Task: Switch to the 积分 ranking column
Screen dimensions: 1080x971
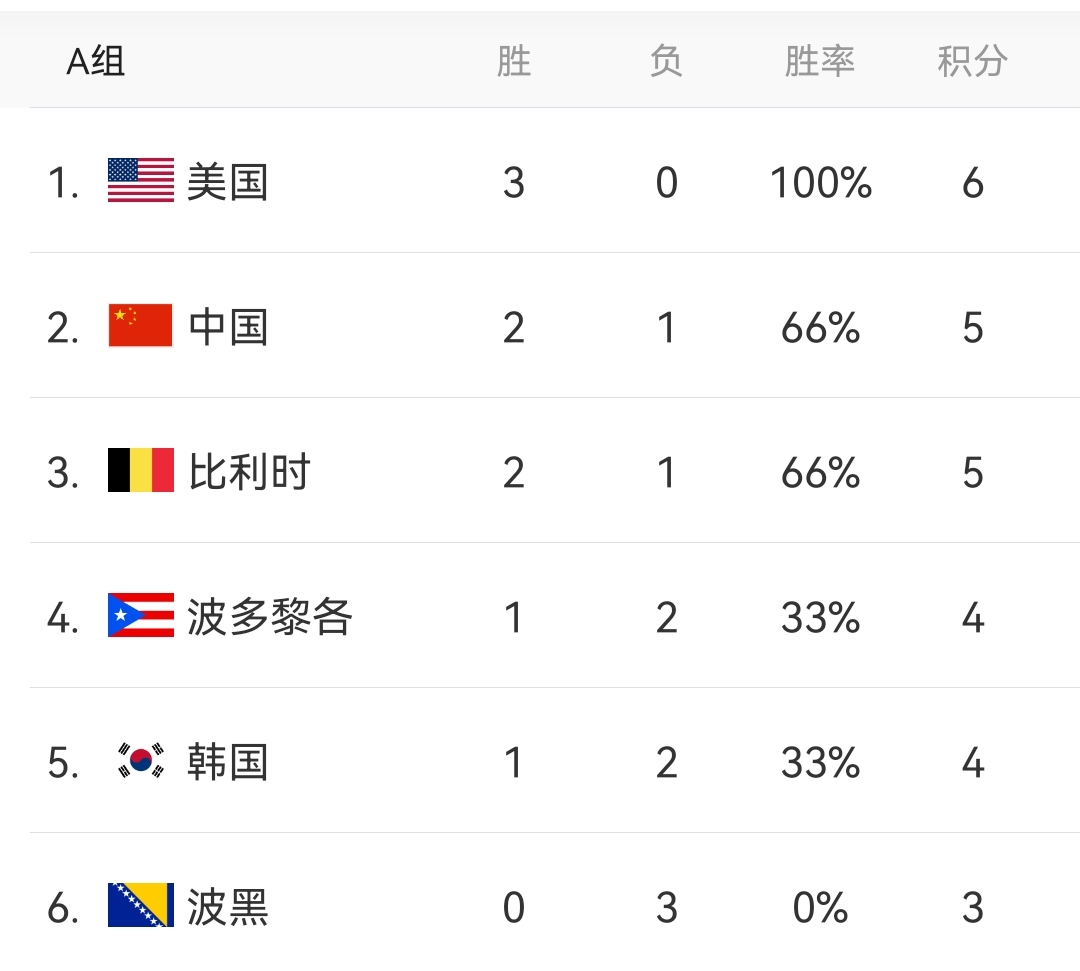Action: pyautogui.click(x=970, y=60)
